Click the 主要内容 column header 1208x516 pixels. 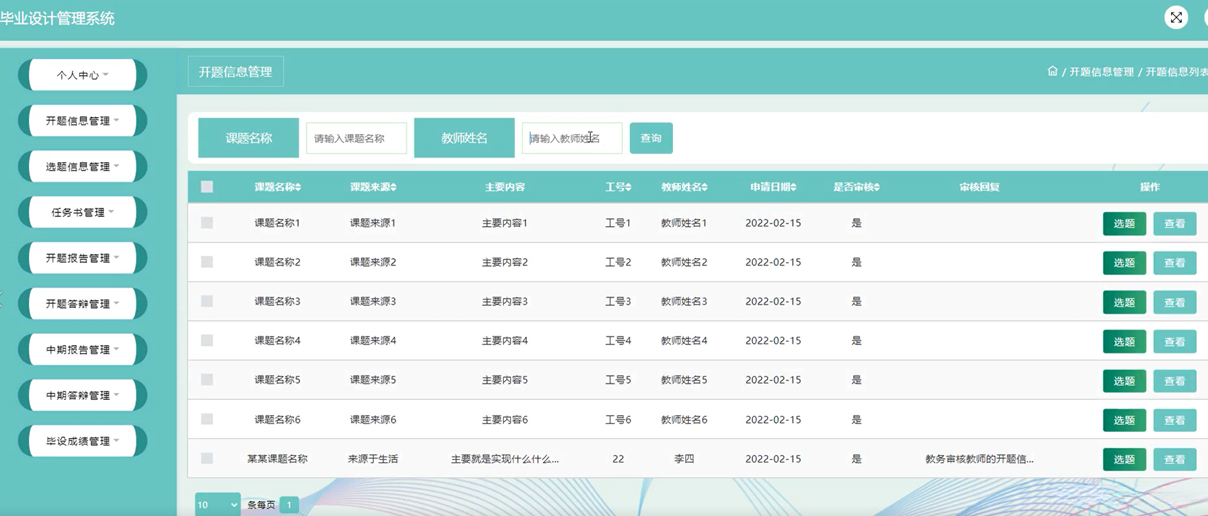(x=505, y=187)
